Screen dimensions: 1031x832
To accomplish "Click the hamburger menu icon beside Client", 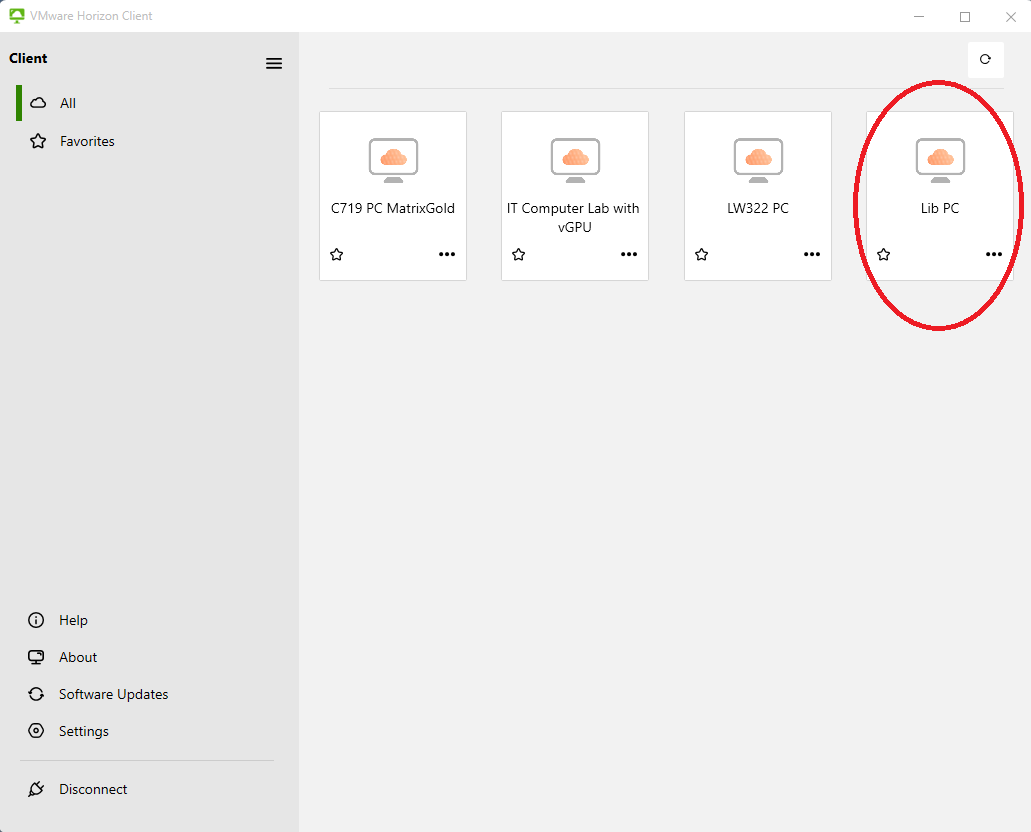I will coord(274,63).
